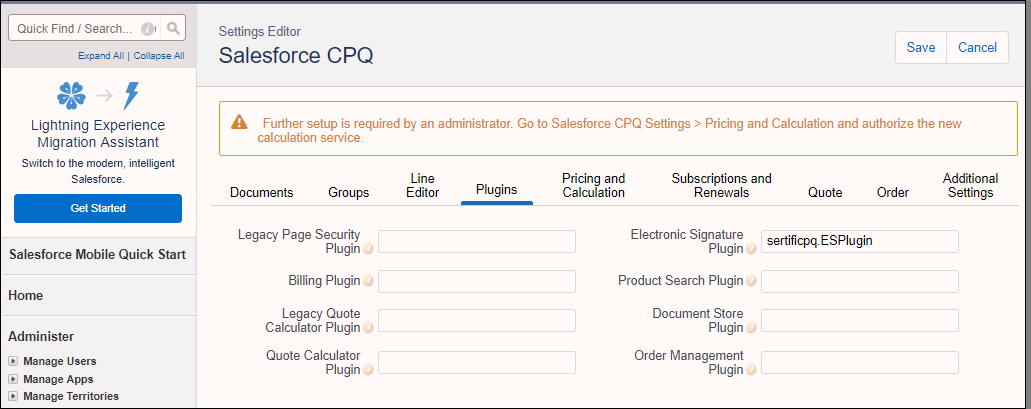The image size is (1031, 409).
Task: Click the Billing Plugin input field
Action: (477, 281)
